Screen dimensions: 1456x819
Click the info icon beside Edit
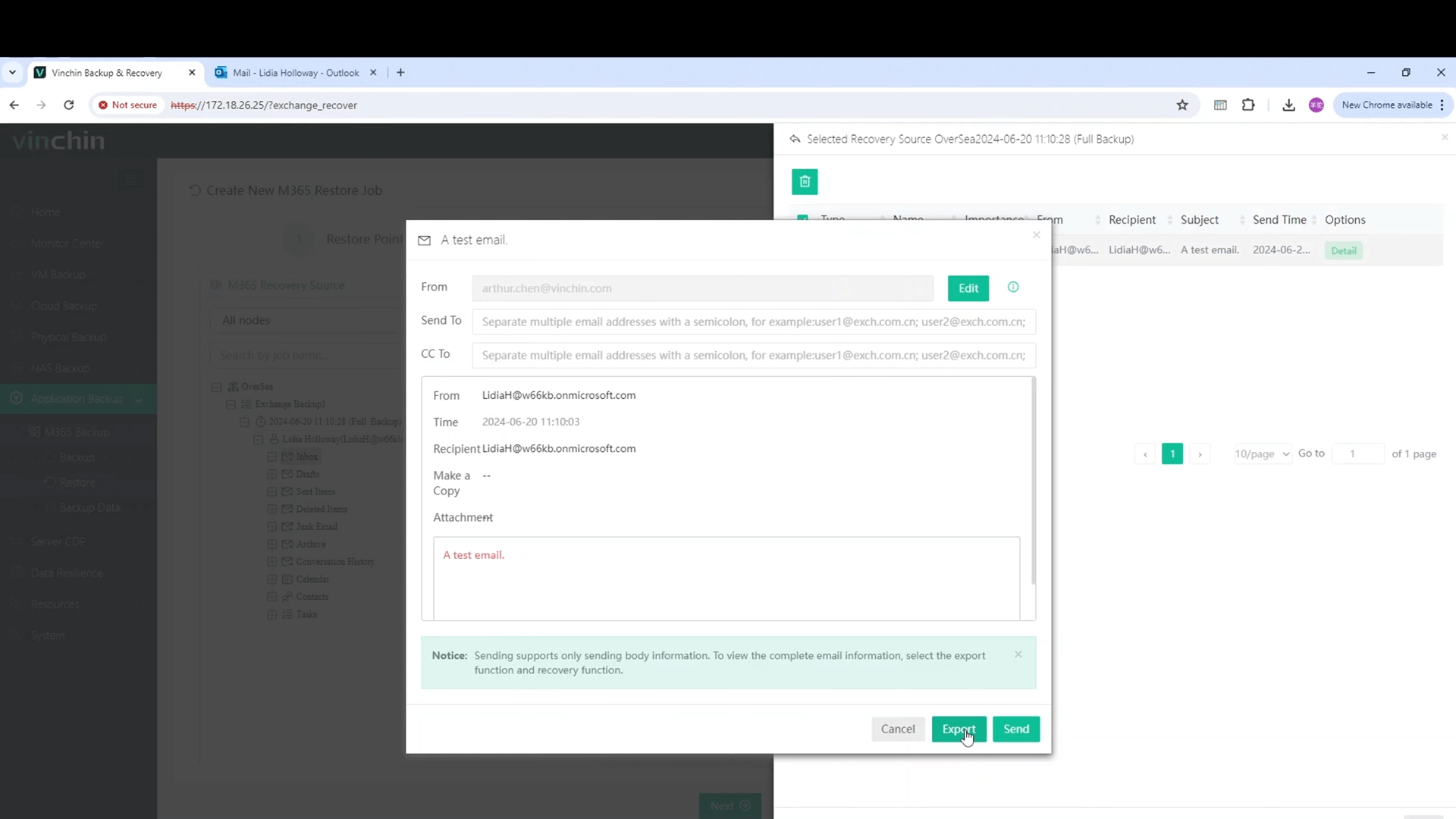1013,287
